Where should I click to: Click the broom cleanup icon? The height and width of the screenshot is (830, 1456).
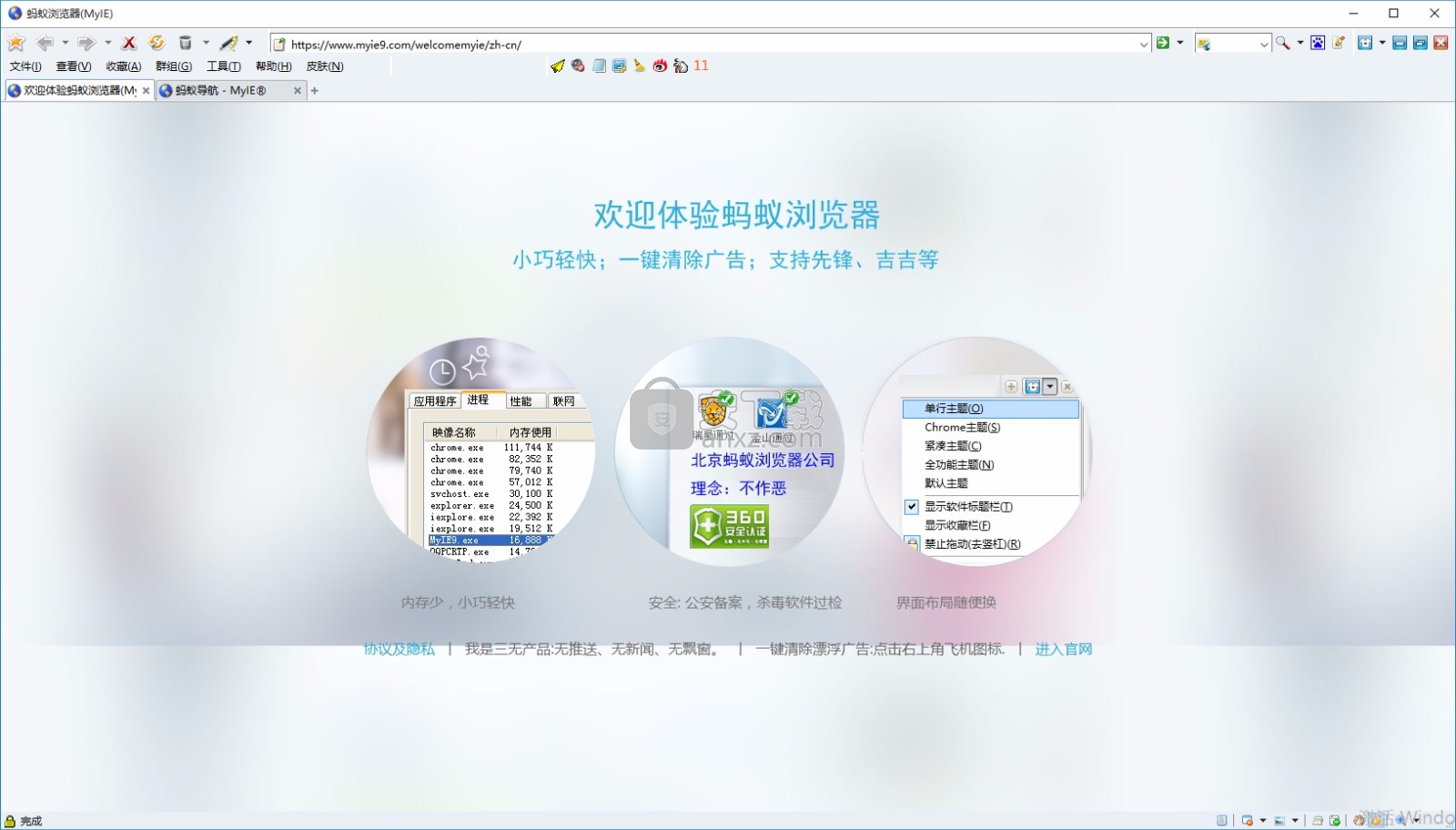coord(640,66)
